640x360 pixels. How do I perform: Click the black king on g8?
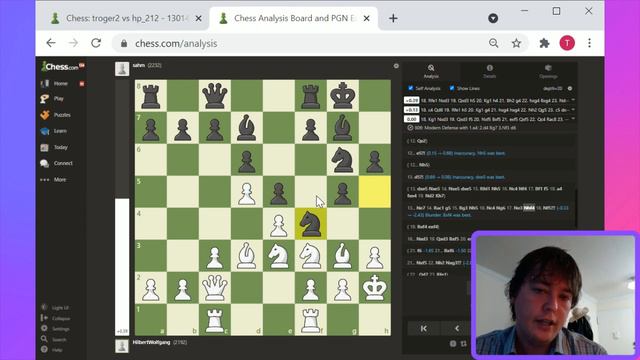(x=343, y=96)
